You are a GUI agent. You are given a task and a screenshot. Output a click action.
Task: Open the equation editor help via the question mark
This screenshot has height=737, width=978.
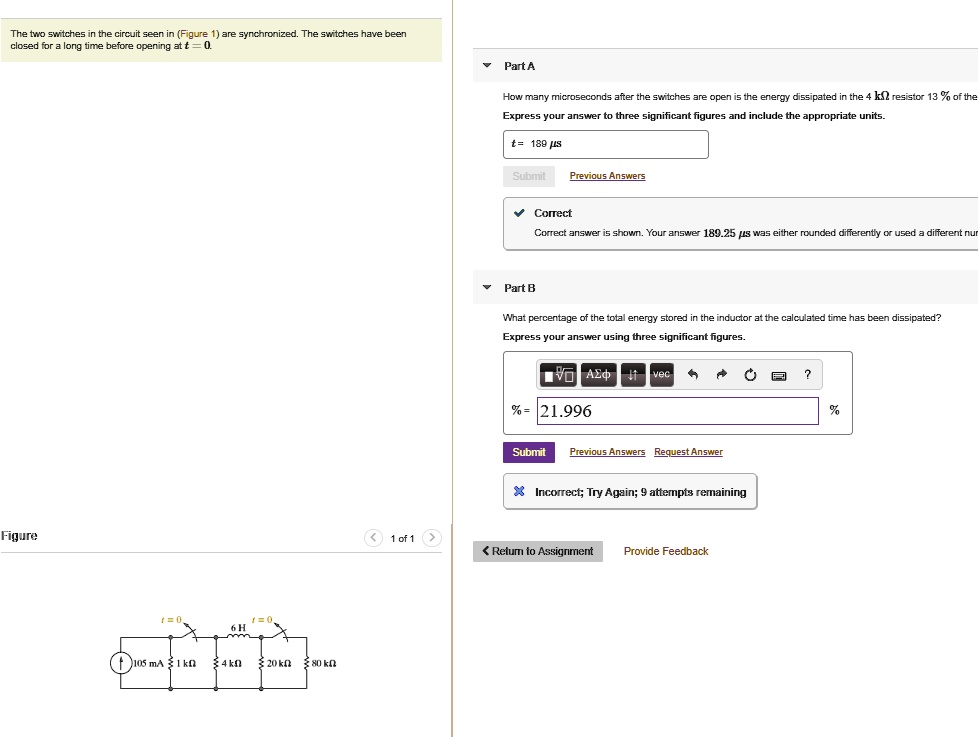click(806, 374)
